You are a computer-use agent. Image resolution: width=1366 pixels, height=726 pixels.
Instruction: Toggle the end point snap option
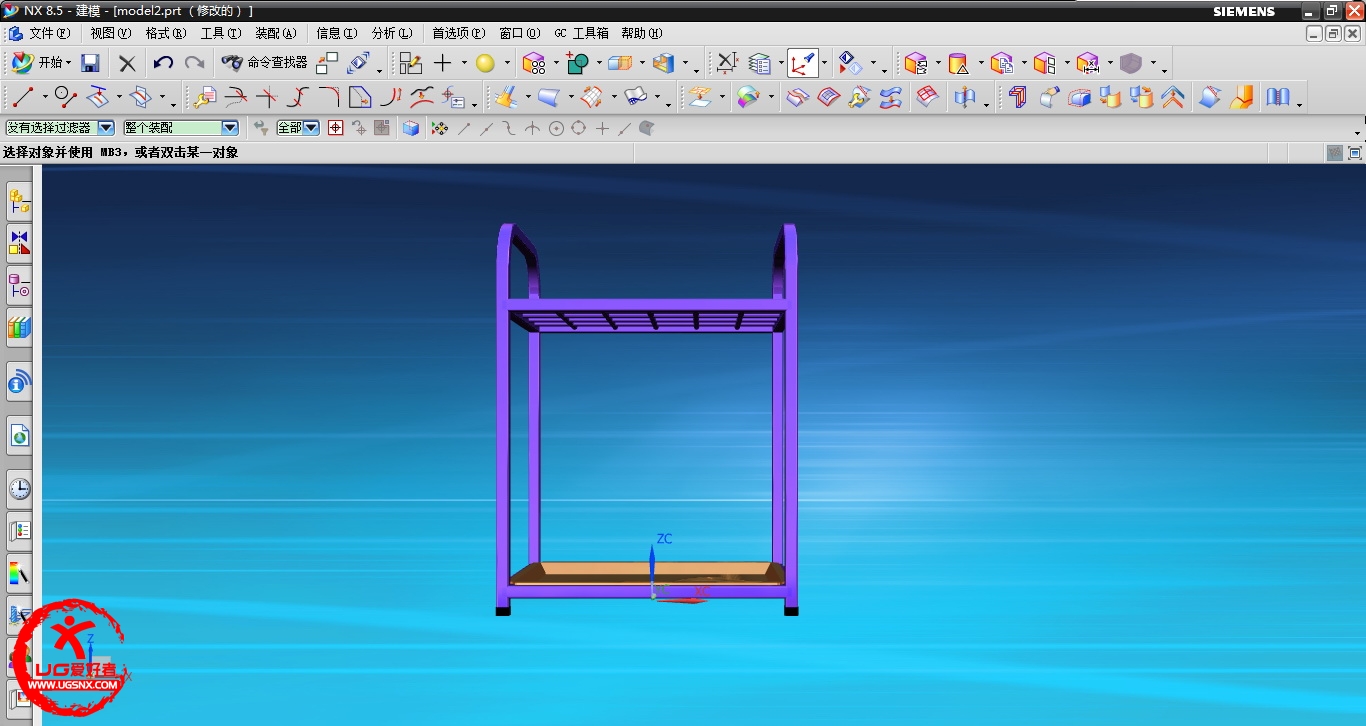click(x=464, y=128)
